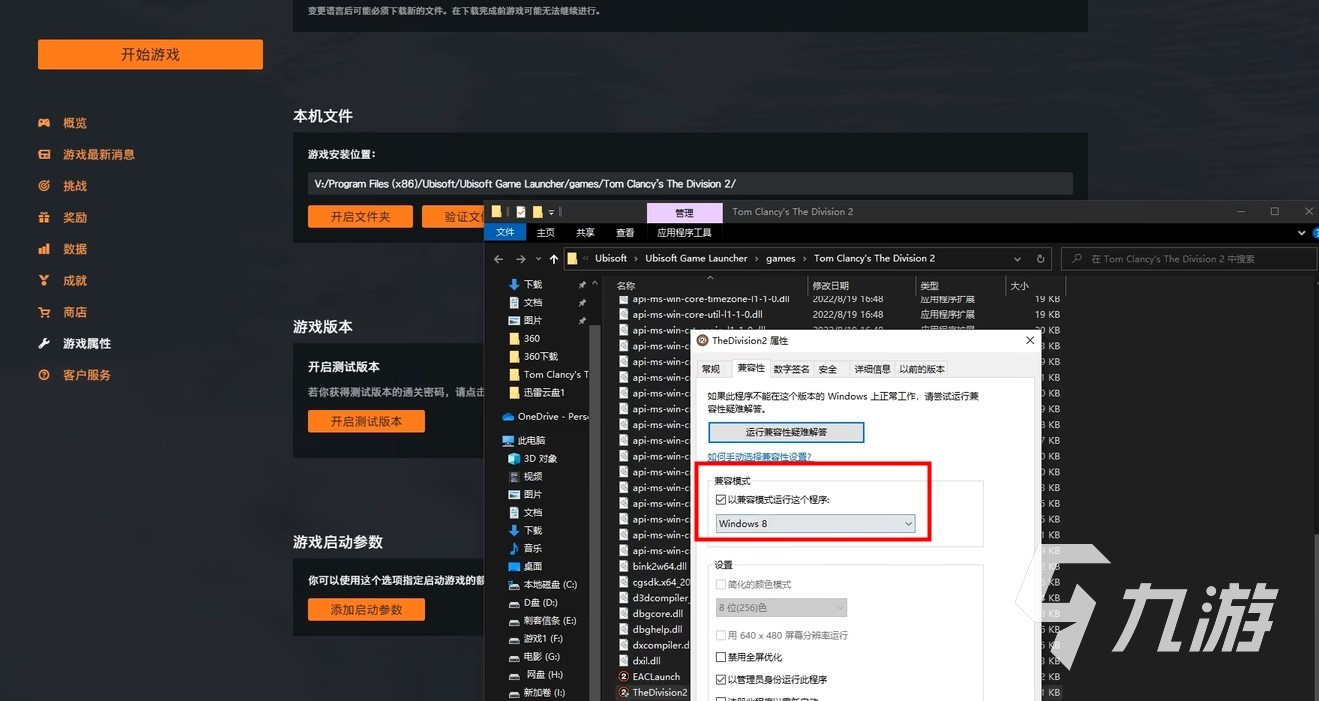Open 数据 via its bar chart icon
This screenshot has width=1319, height=701.
pos(44,249)
